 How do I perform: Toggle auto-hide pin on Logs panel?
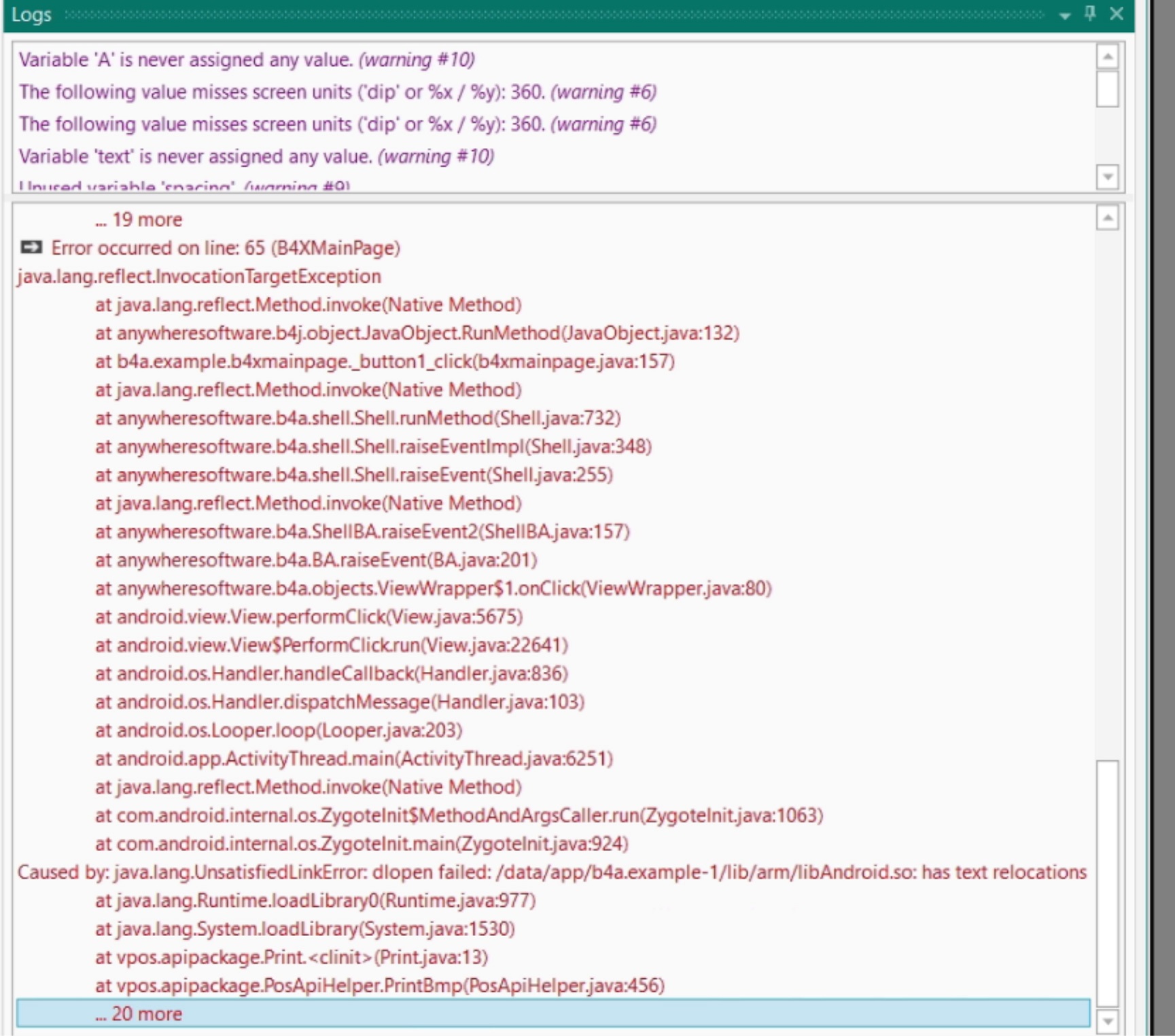tap(1090, 14)
